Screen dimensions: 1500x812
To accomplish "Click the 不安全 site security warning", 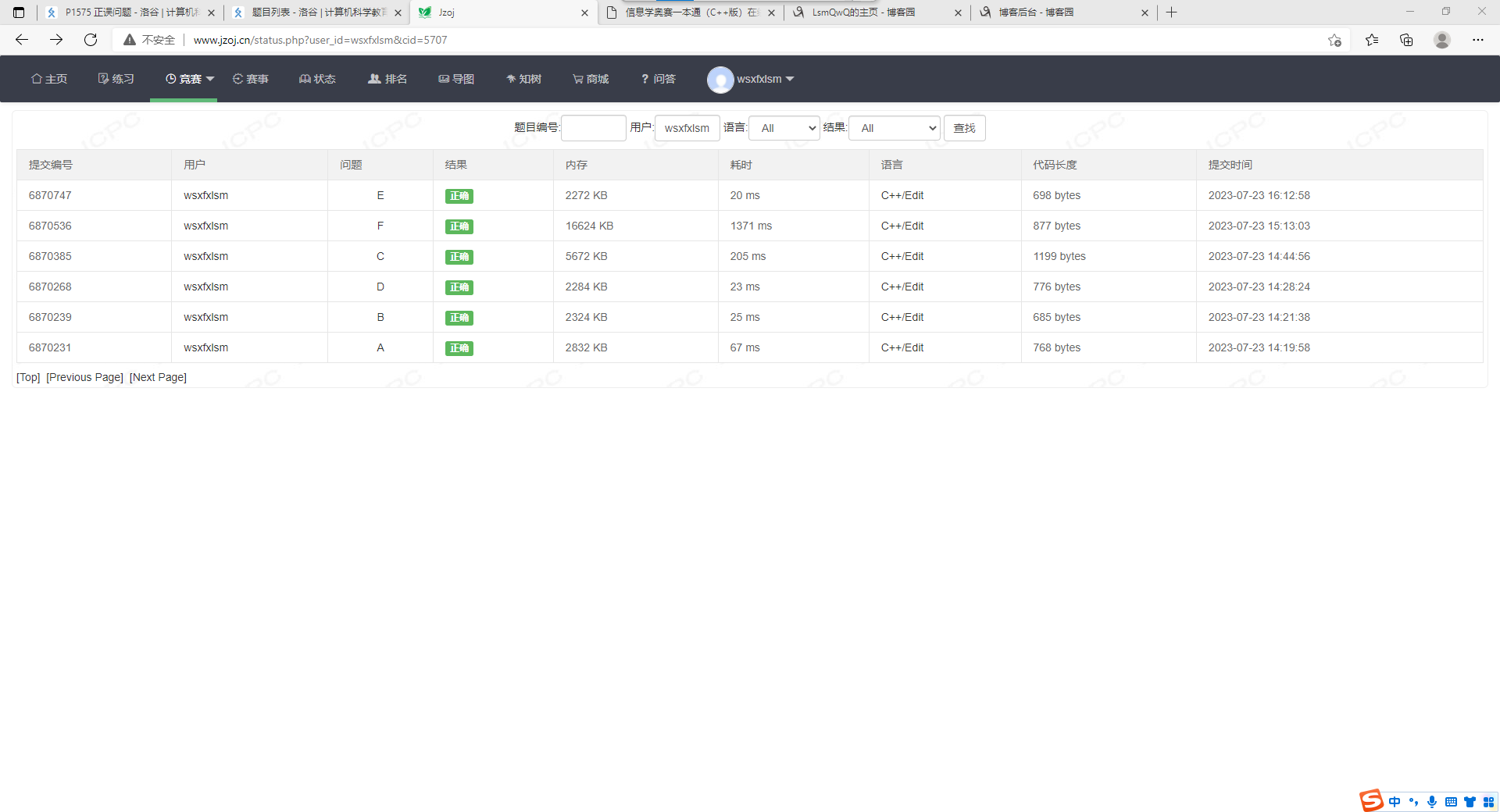I will point(149,40).
